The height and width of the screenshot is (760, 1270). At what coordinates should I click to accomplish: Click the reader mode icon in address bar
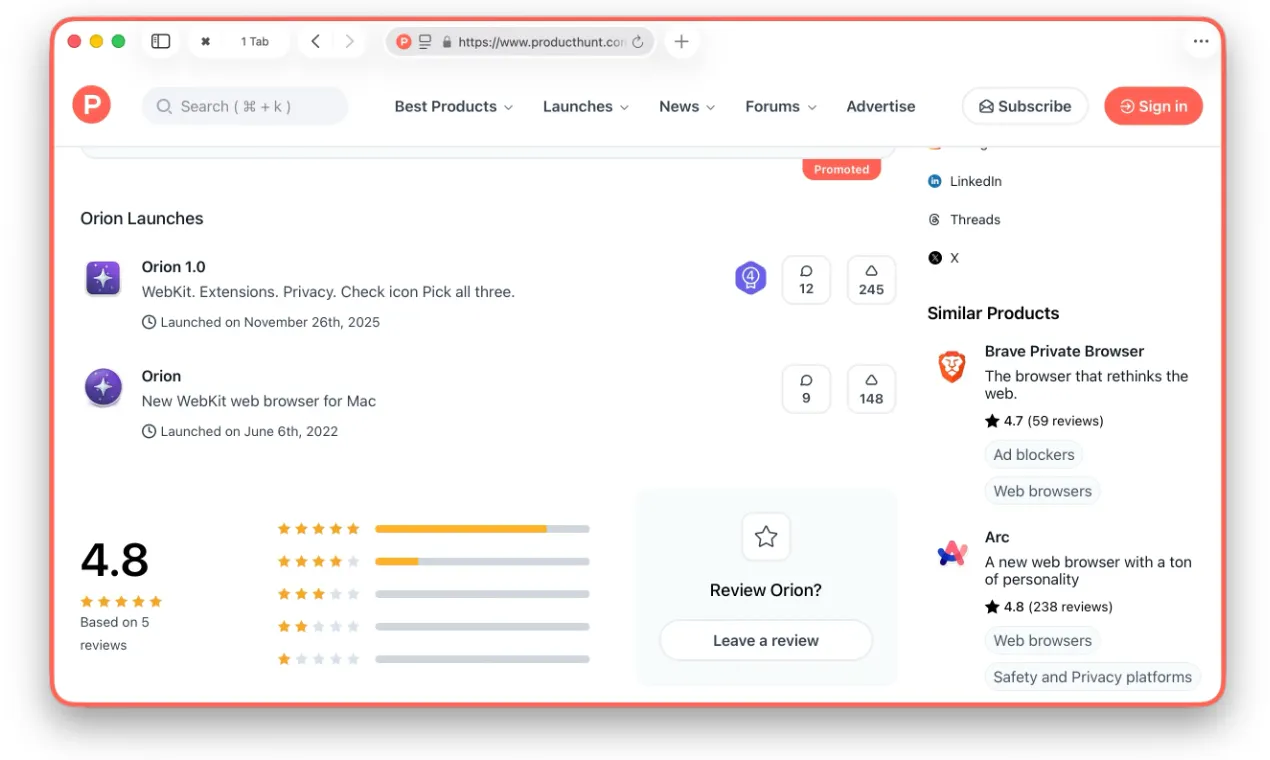(425, 42)
